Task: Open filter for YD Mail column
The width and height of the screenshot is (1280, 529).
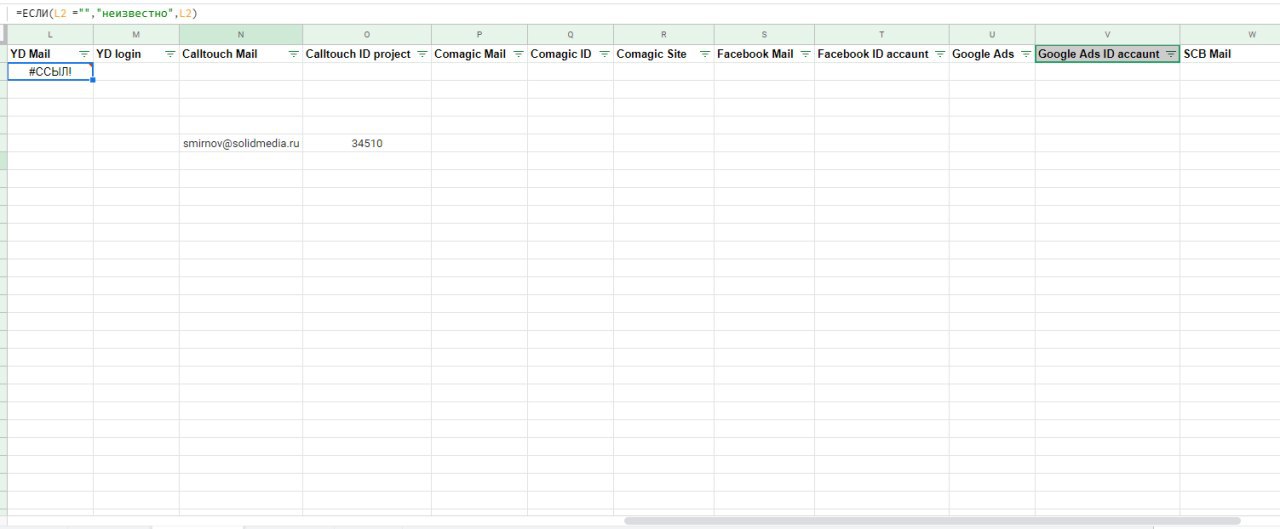Action: click(x=84, y=54)
